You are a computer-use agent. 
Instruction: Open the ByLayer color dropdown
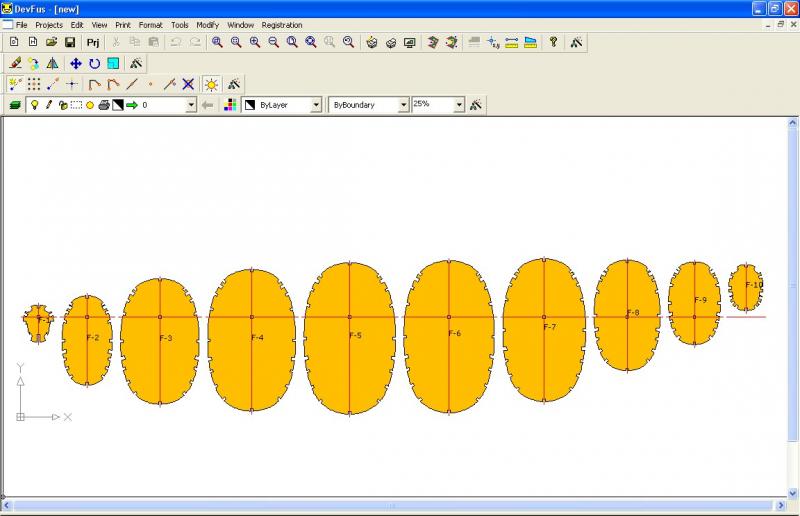tap(316, 105)
